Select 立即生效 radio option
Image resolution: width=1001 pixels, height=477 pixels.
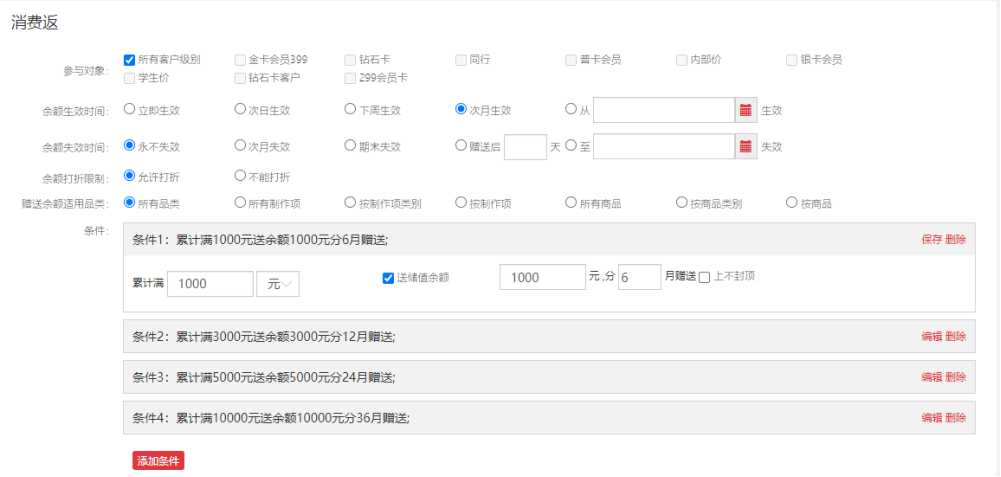(x=130, y=109)
